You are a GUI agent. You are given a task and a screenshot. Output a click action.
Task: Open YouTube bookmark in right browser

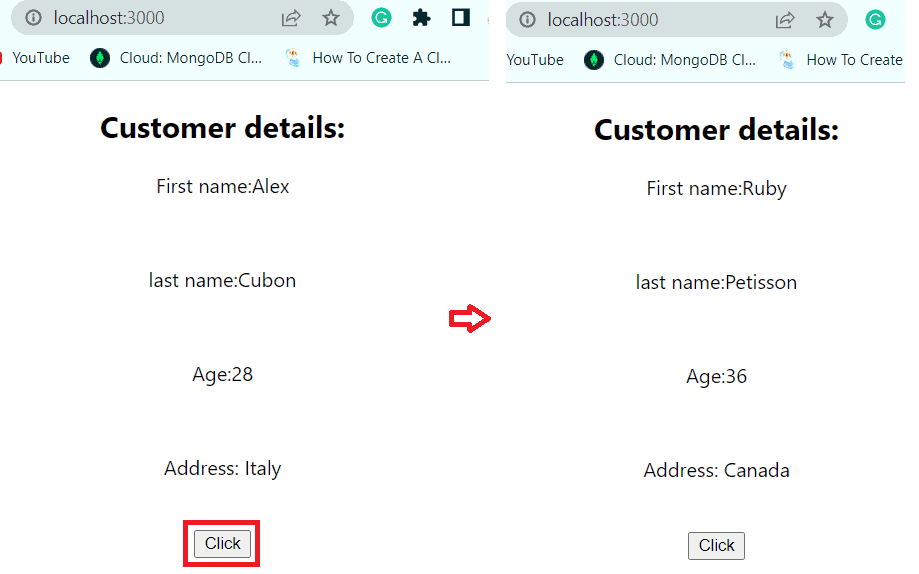(535, 60)
